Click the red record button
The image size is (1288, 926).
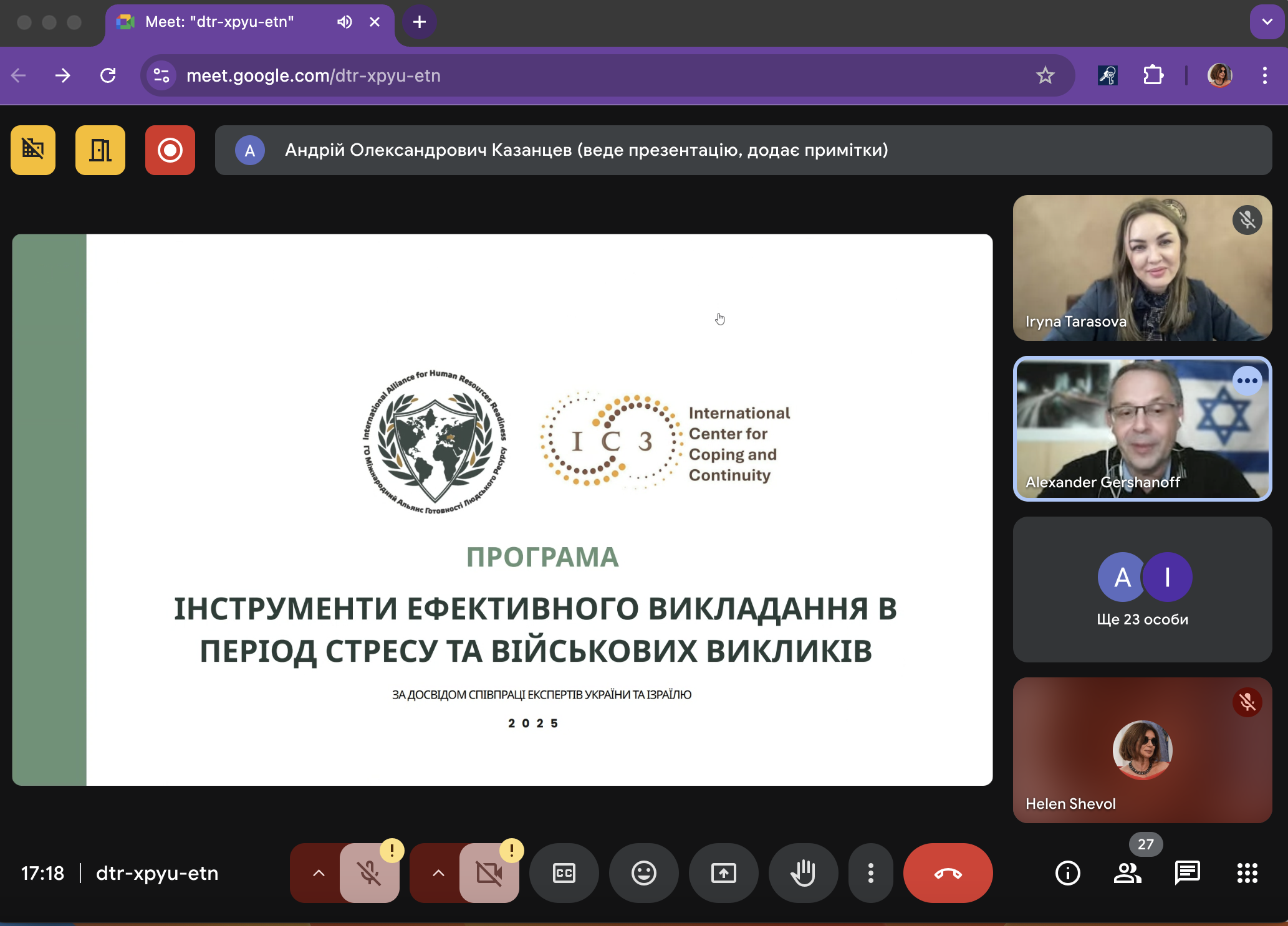point(170,150)
